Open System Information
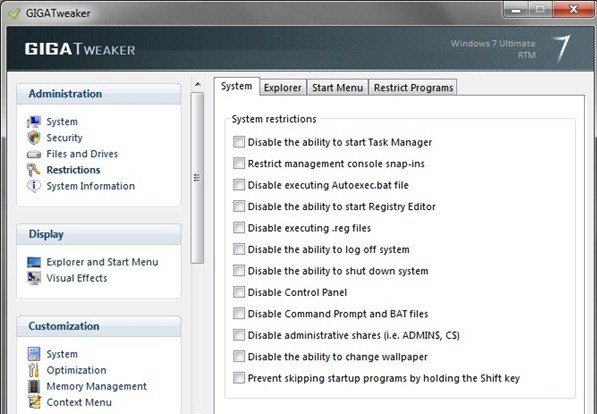 click(91, 186)
